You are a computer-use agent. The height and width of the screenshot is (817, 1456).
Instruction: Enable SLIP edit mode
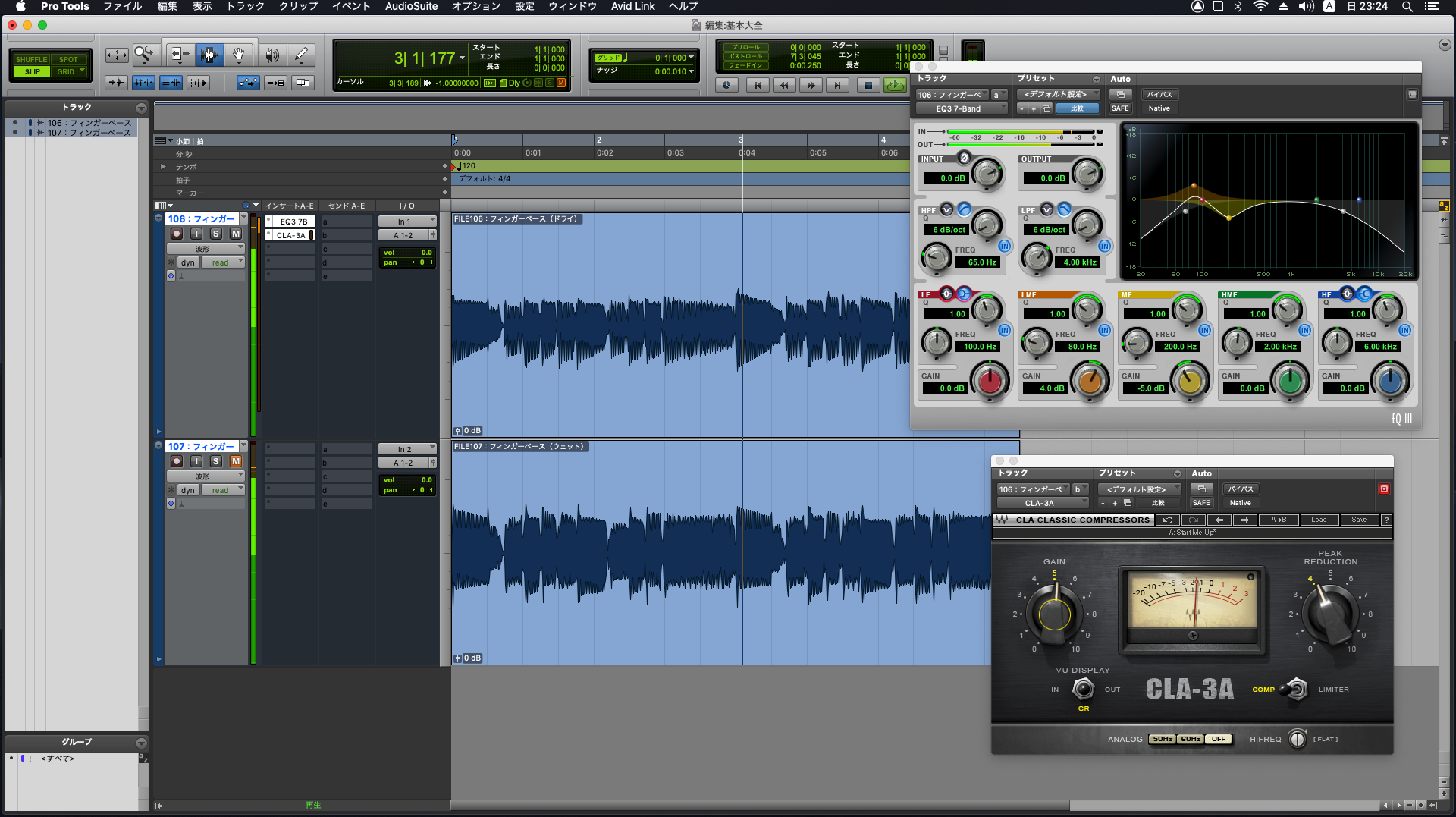pyautogui.click(x=32, y=71)
